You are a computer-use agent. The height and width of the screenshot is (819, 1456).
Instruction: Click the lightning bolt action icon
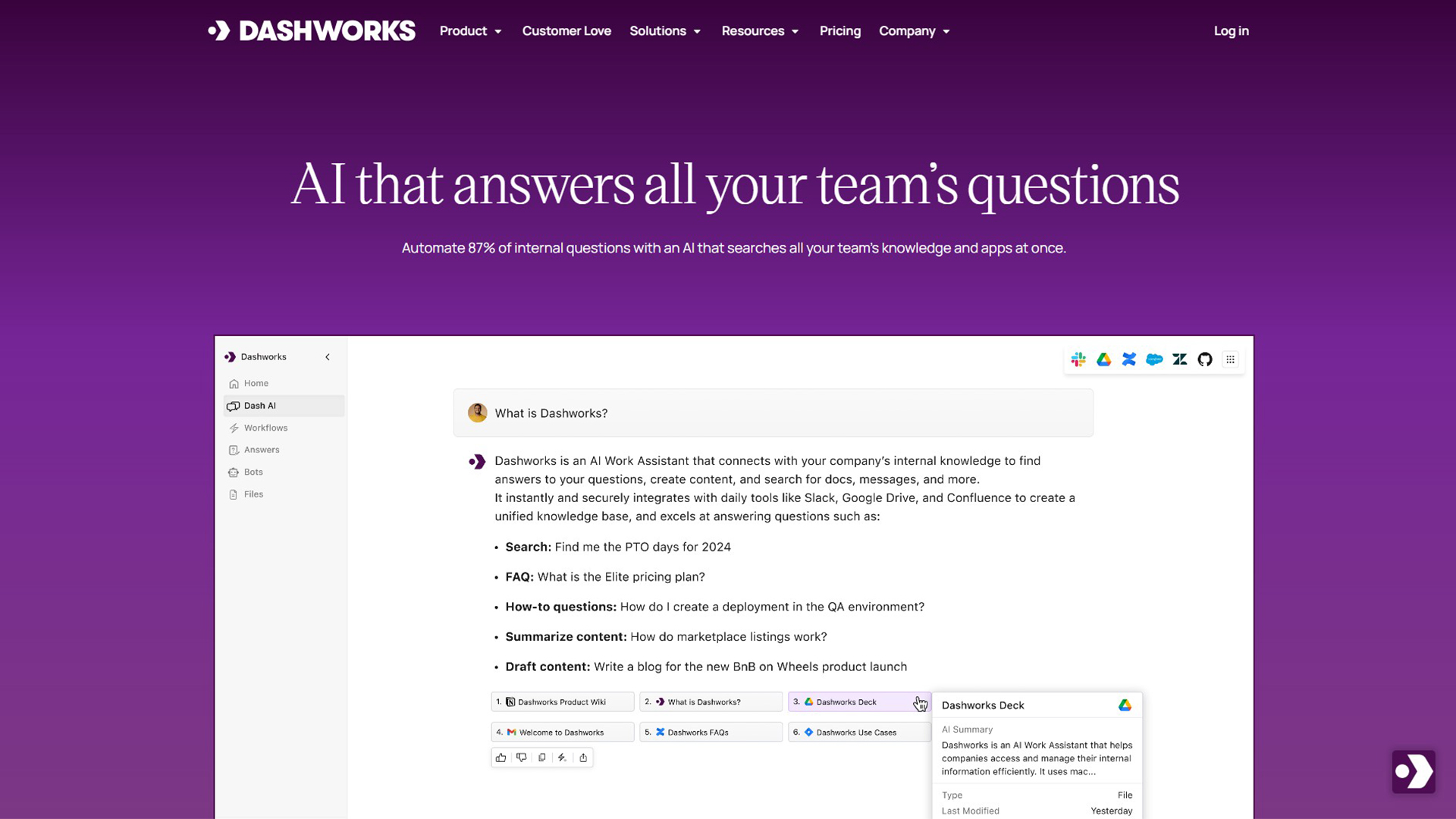pos(562,758)
